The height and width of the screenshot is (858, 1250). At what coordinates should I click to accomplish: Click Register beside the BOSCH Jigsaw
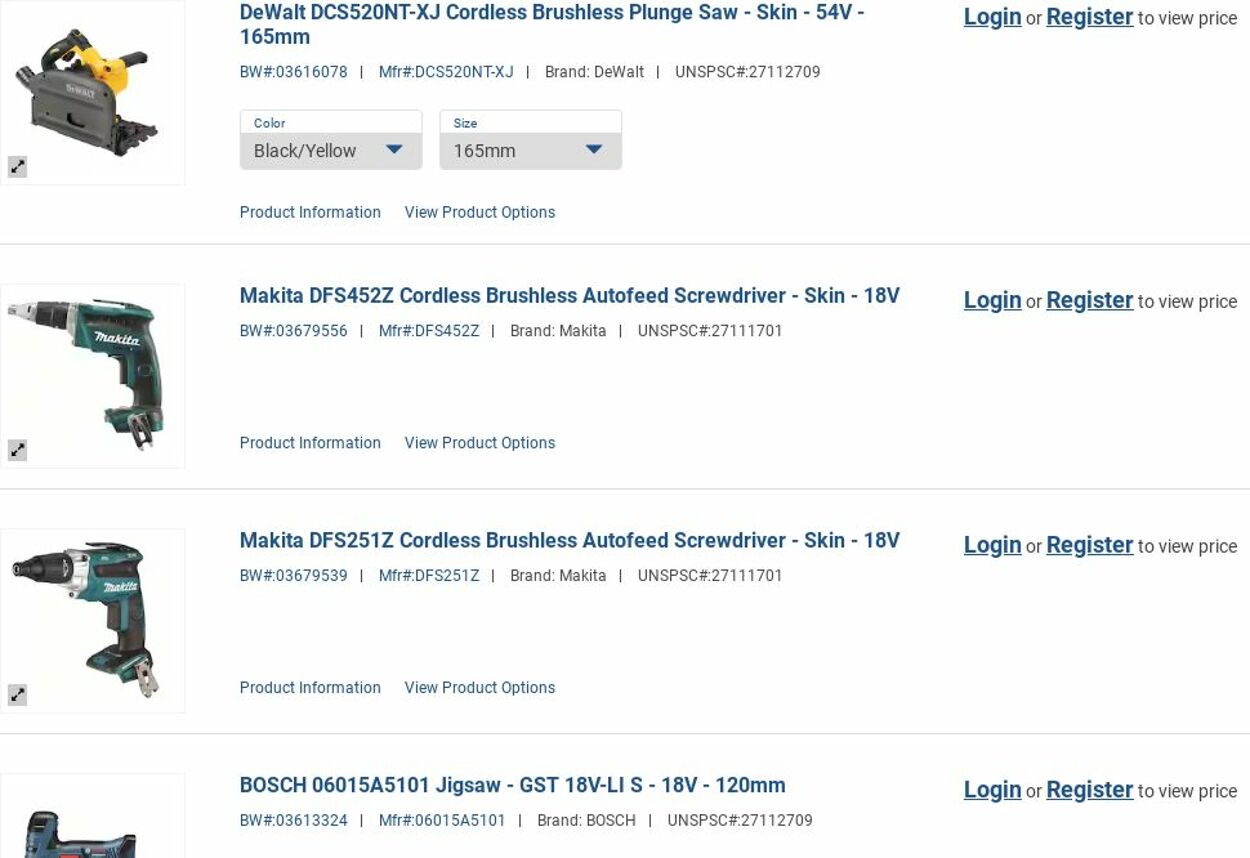point(1089,790)
